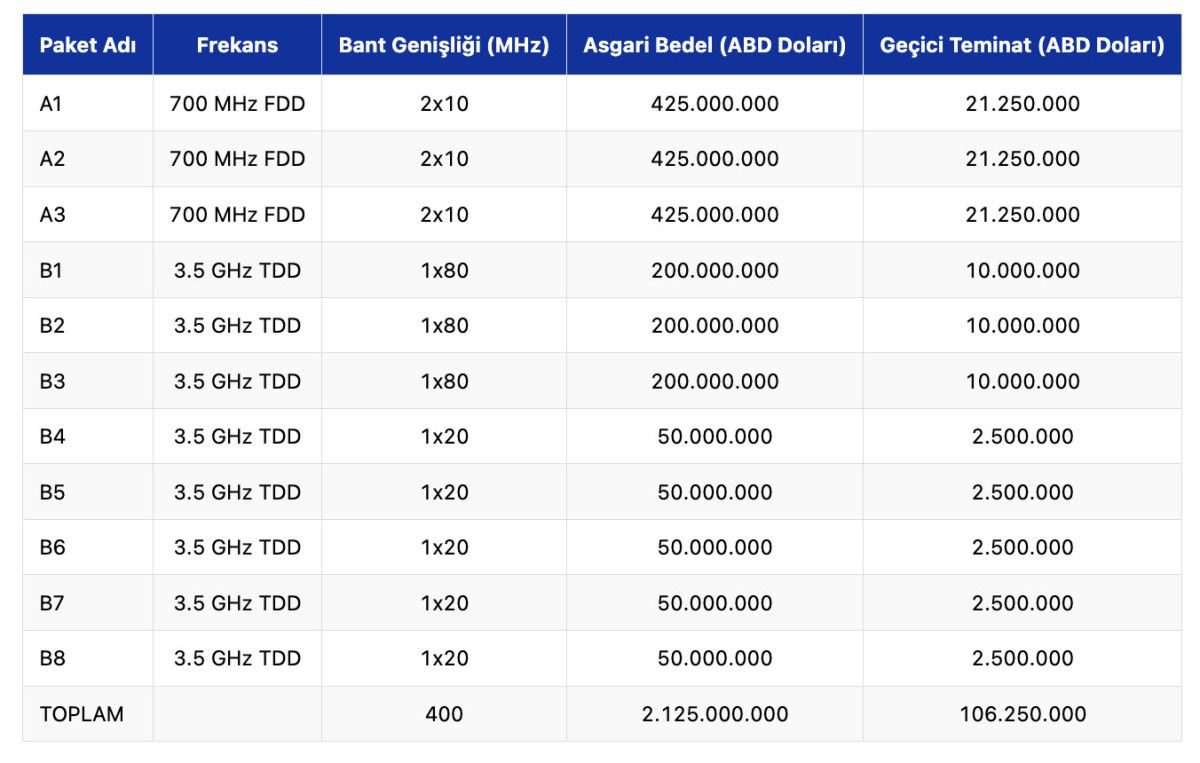The width and height of the screenshot is (1200, 763).
Task: Click the "Asgari Bedel (ABD Doları)" header
Action: tap(714, 45)
